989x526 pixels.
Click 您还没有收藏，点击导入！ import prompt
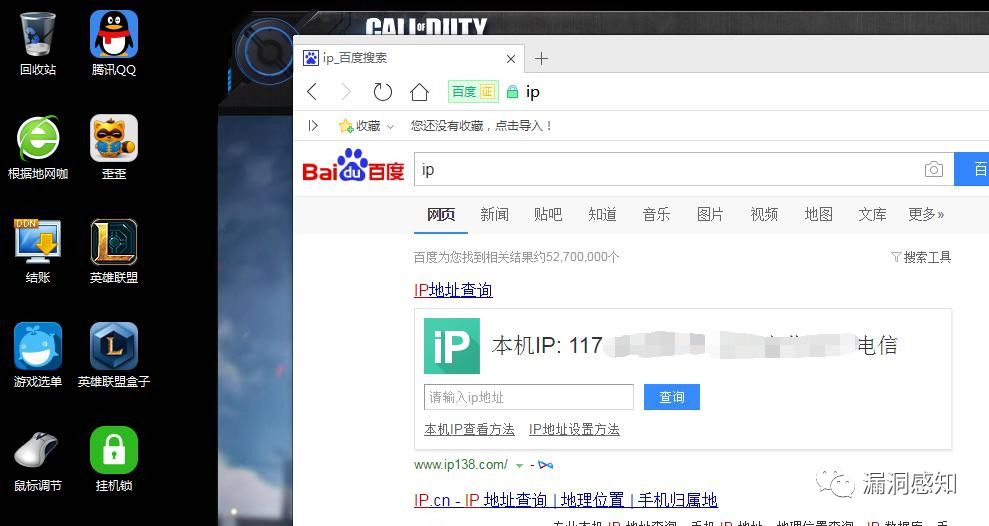click(x=483, y=126)
